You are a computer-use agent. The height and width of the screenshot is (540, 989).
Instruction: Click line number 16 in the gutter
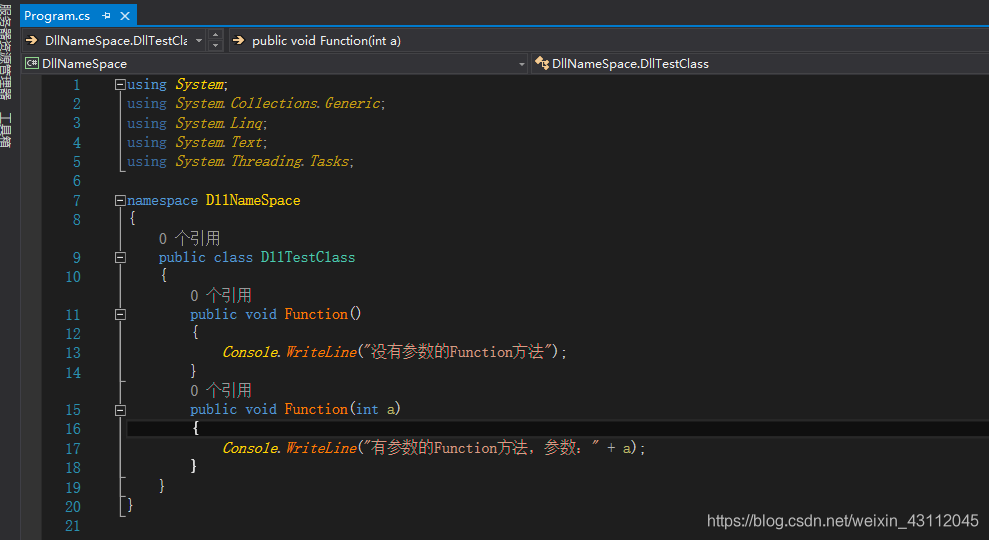point(73,429)
